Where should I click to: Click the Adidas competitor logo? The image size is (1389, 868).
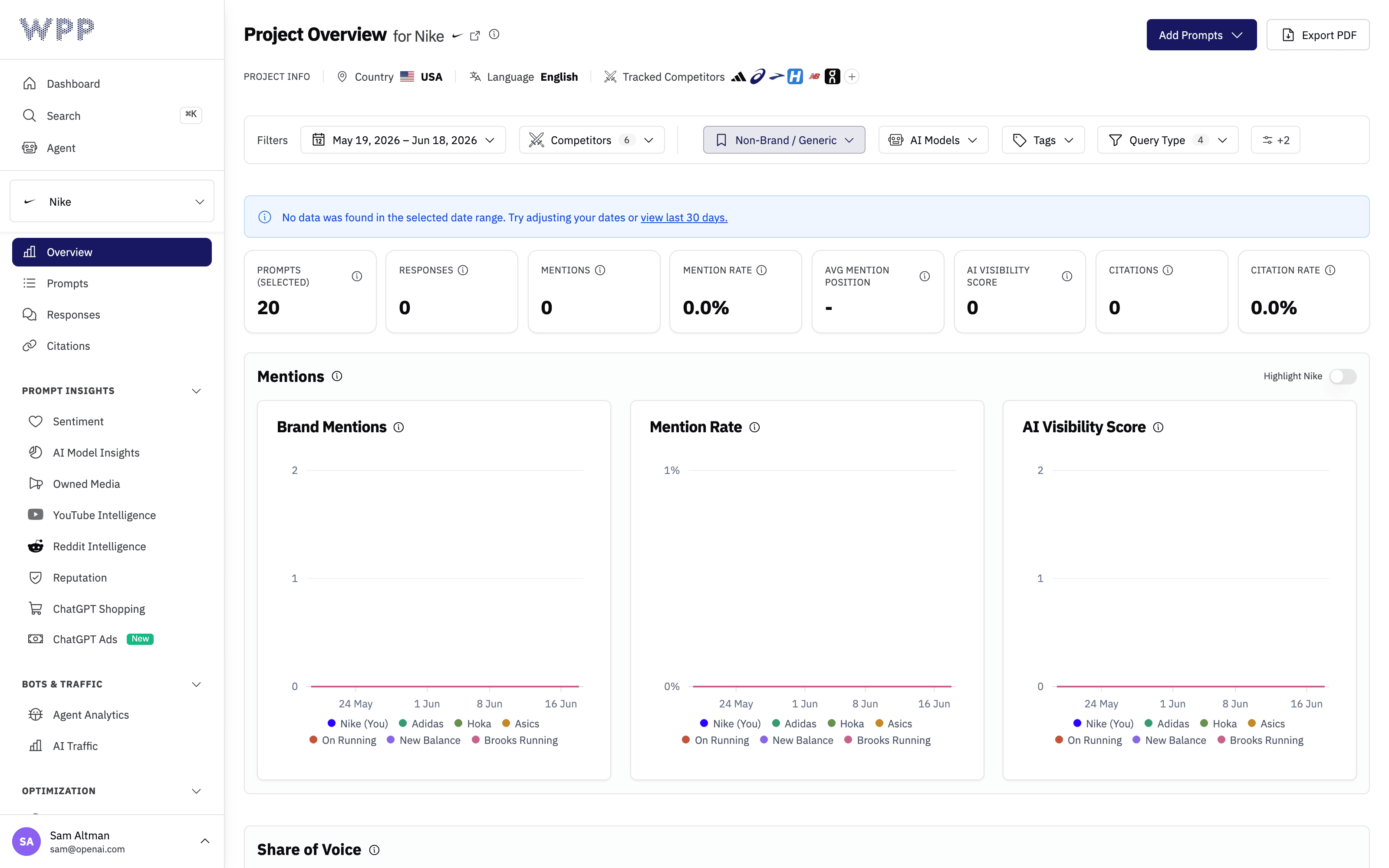pyautogui.click(x=739, y=76)
